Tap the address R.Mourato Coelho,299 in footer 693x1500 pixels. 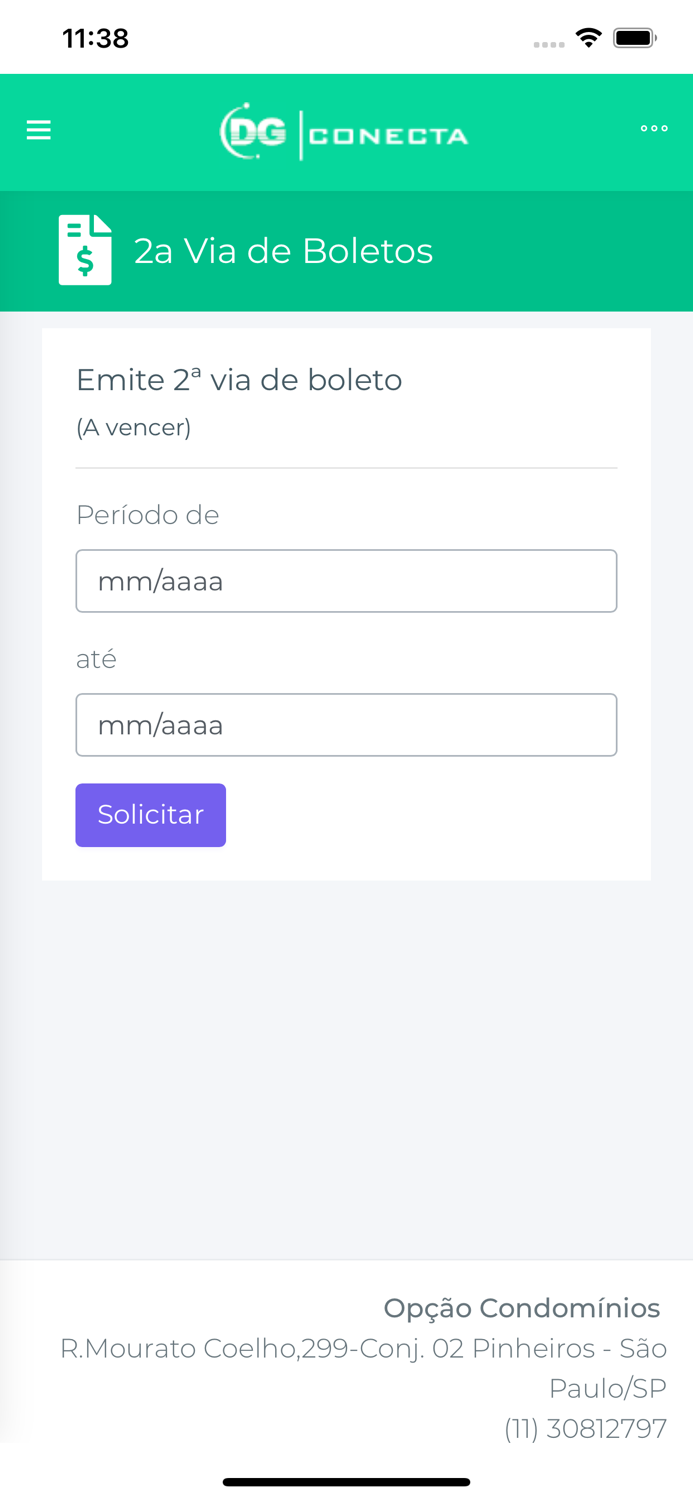[x=364, y=1348]
